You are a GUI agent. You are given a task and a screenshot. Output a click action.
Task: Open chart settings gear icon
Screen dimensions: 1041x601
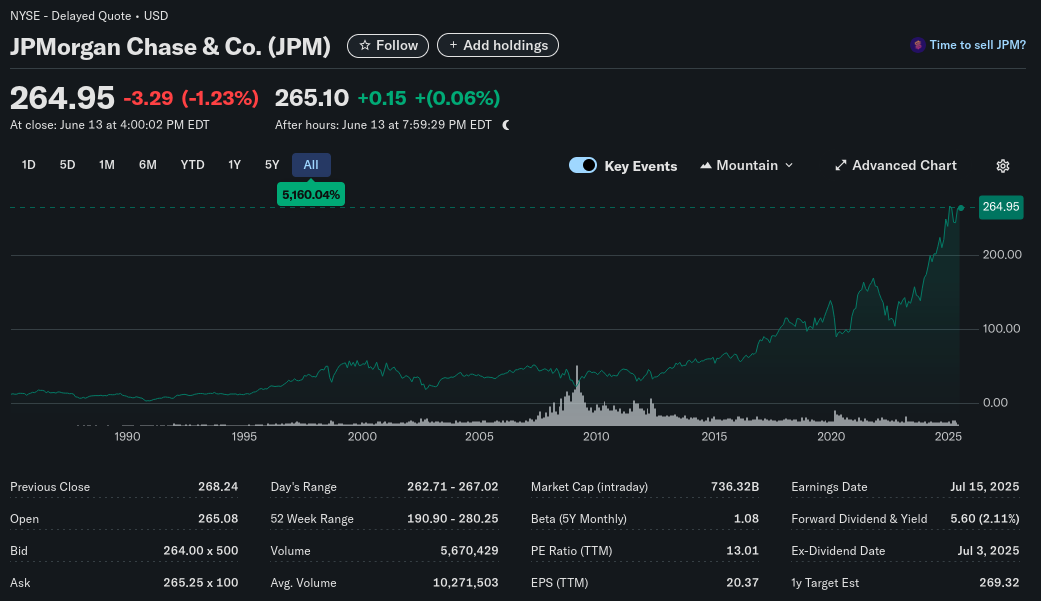click(1002, 166)
